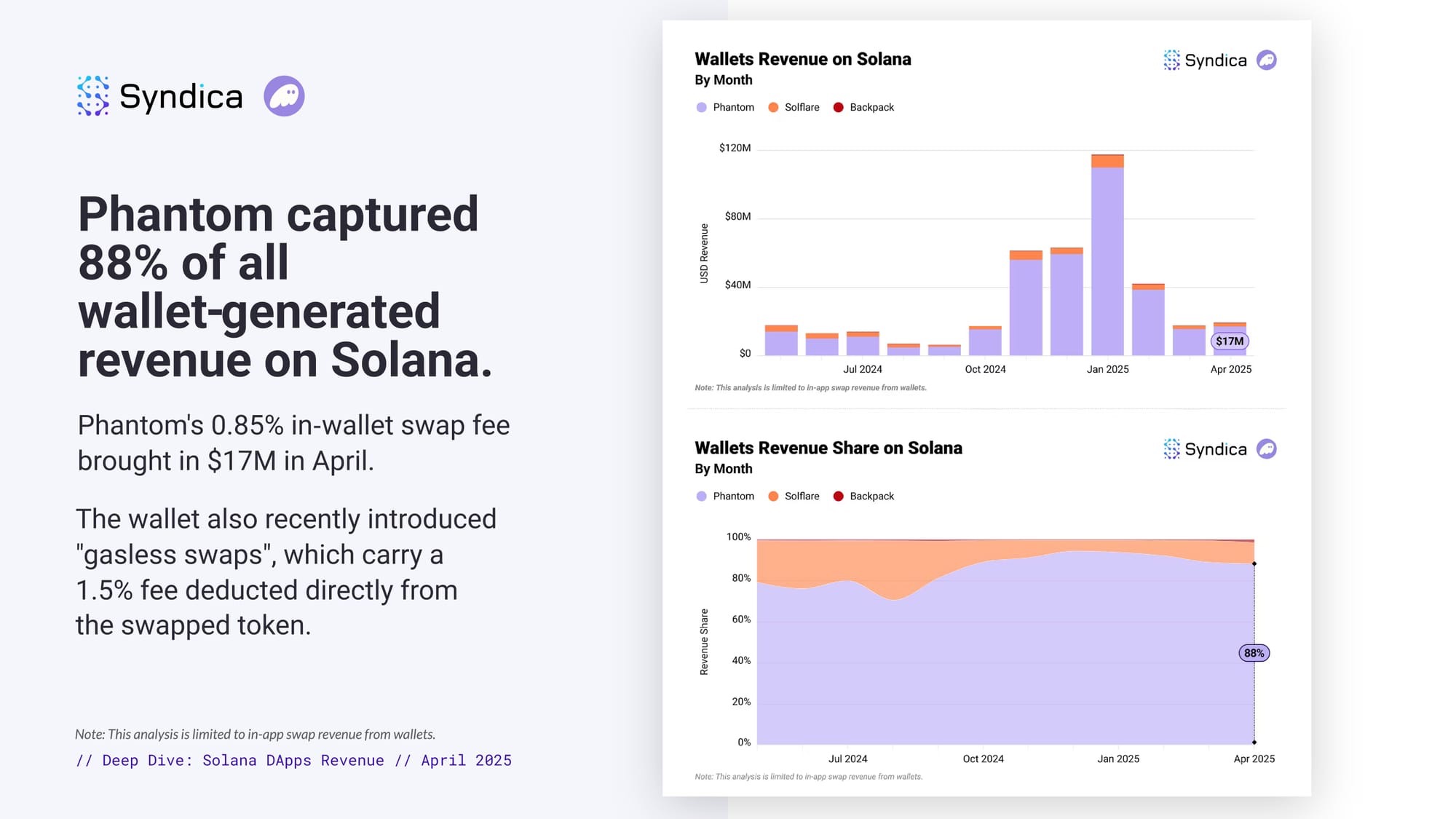
Task: Toggle Backpack legend in Revenue Share chart
Action: (863, 496)
